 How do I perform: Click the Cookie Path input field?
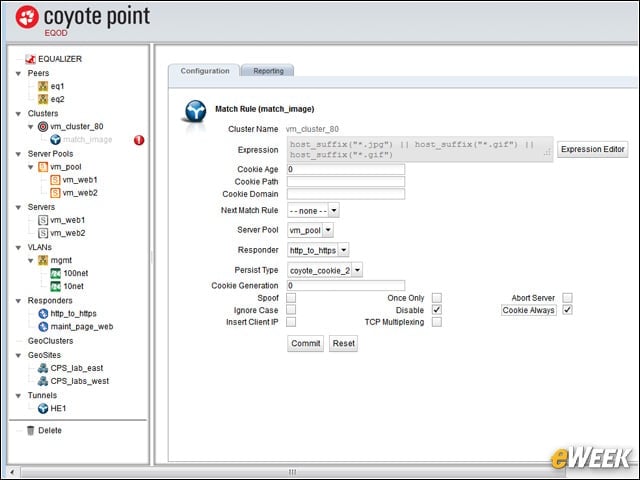coord(346,182)
